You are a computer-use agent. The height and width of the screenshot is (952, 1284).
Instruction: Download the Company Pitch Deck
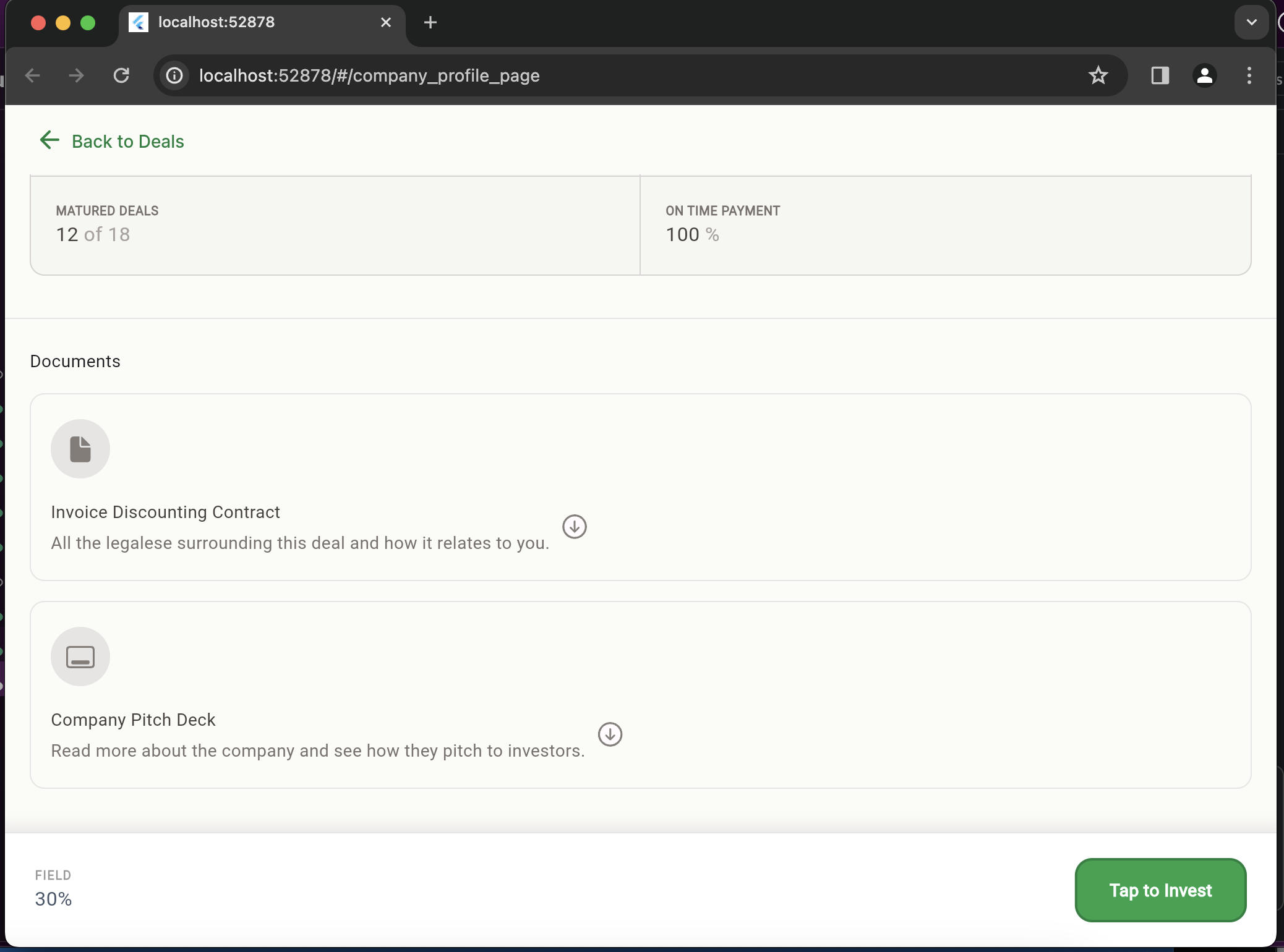[x=610, y=734]
